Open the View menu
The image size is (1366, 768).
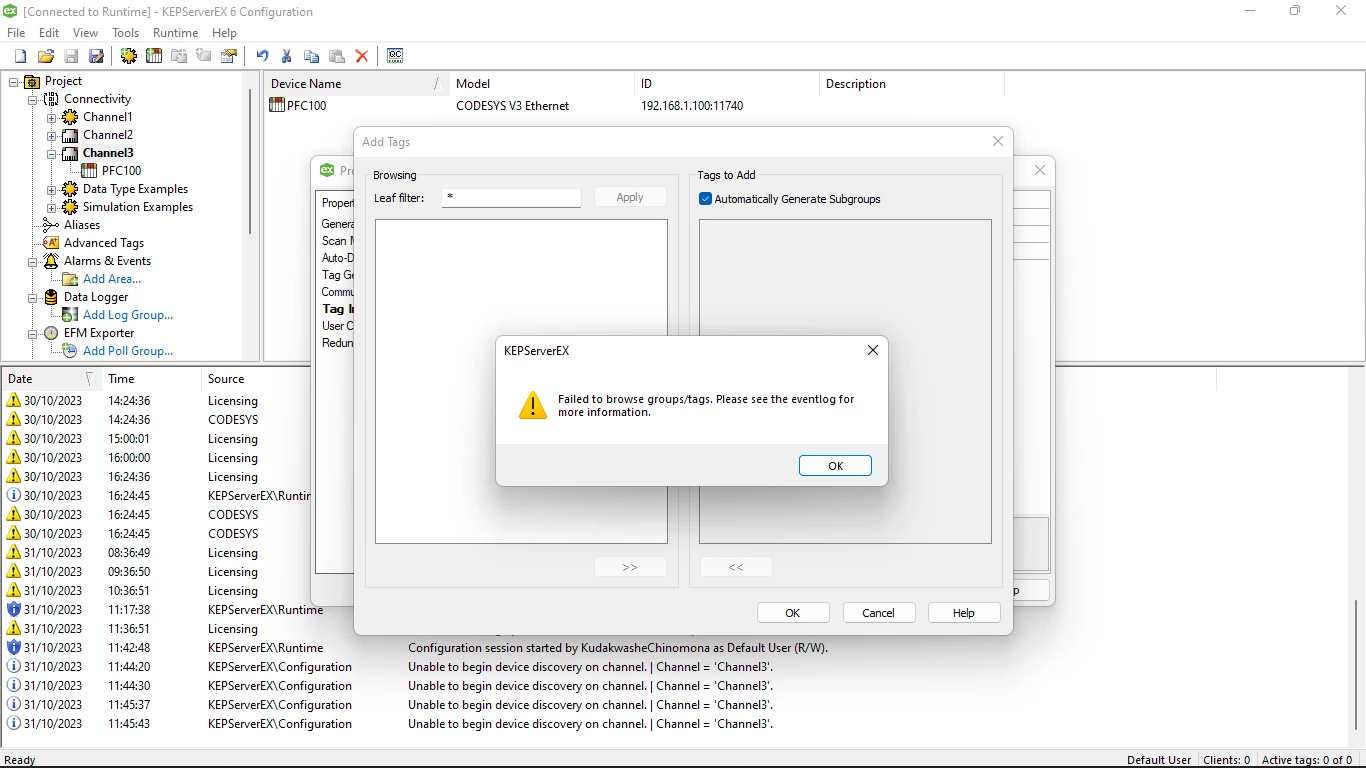(x=86, y=33)
